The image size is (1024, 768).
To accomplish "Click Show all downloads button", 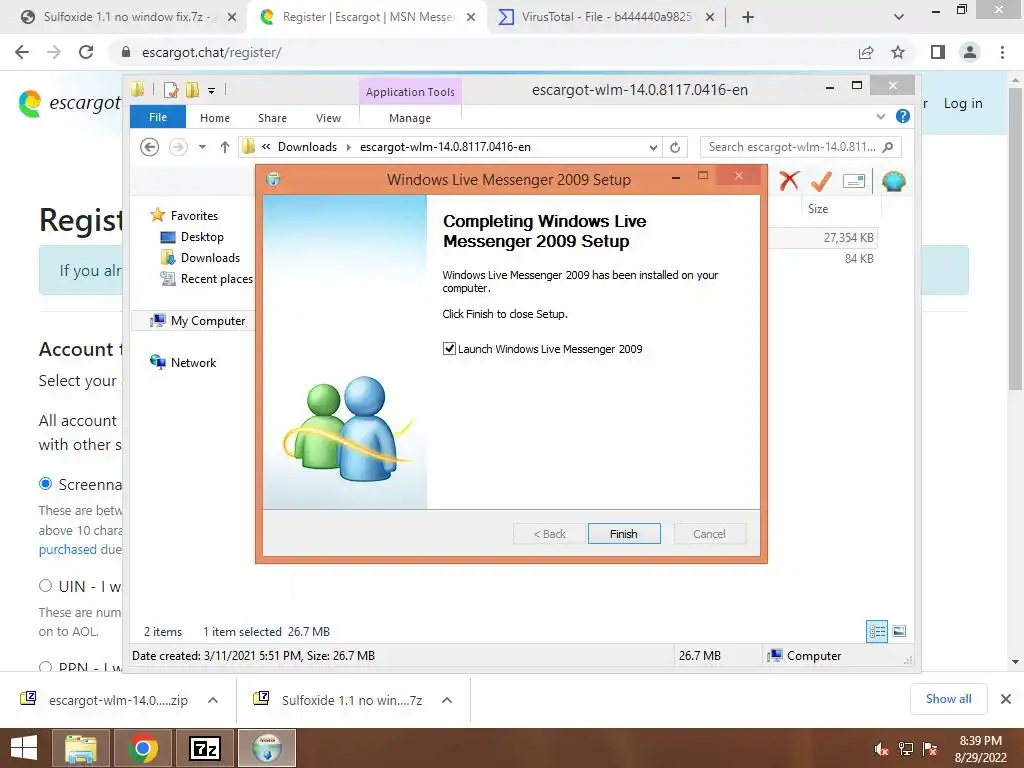I will pos(948,699).
